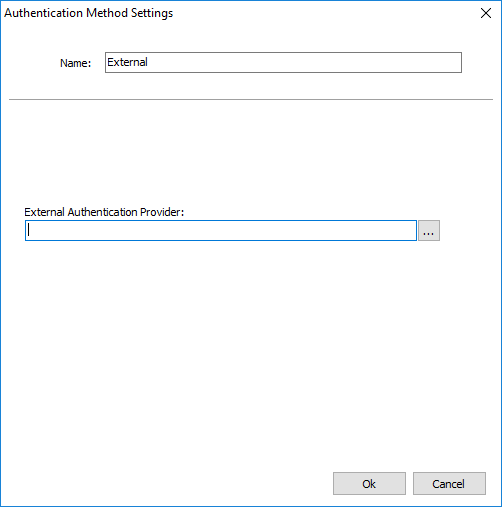Viewport: 502px width, 507px height.
Task: Open the provider picker via three-dot button
Action: (x=429, y=230)
